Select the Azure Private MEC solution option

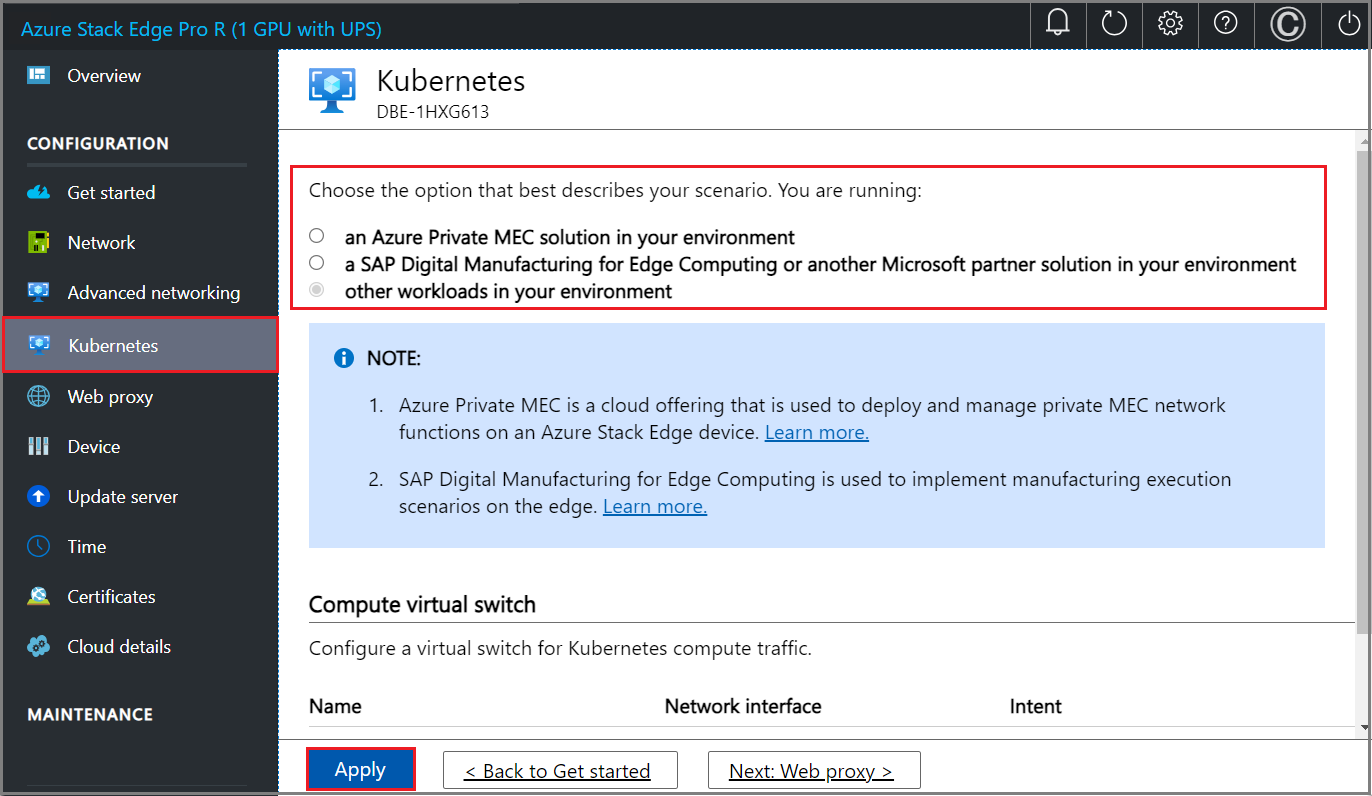tap(317, 235)
